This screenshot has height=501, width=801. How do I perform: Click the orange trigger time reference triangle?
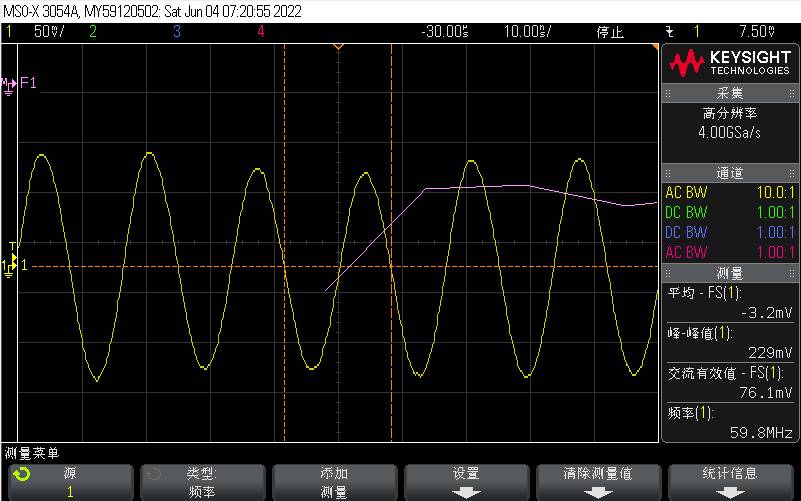coord(338,47)
